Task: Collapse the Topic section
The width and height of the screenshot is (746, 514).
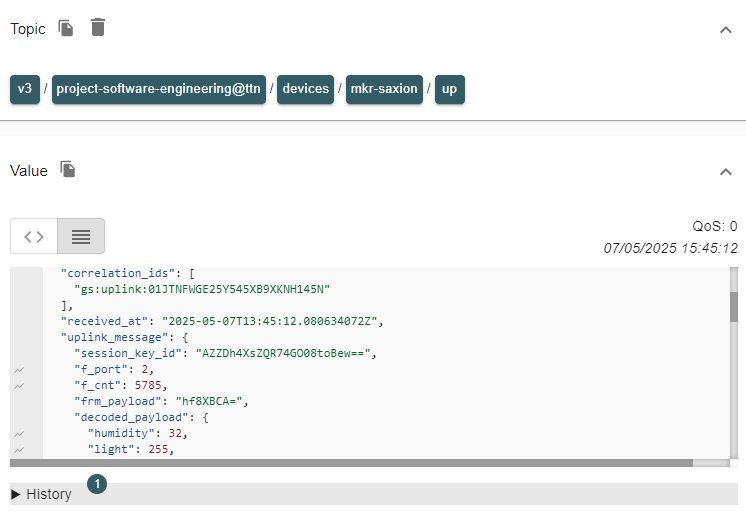Action: click(x=726, y=30)
